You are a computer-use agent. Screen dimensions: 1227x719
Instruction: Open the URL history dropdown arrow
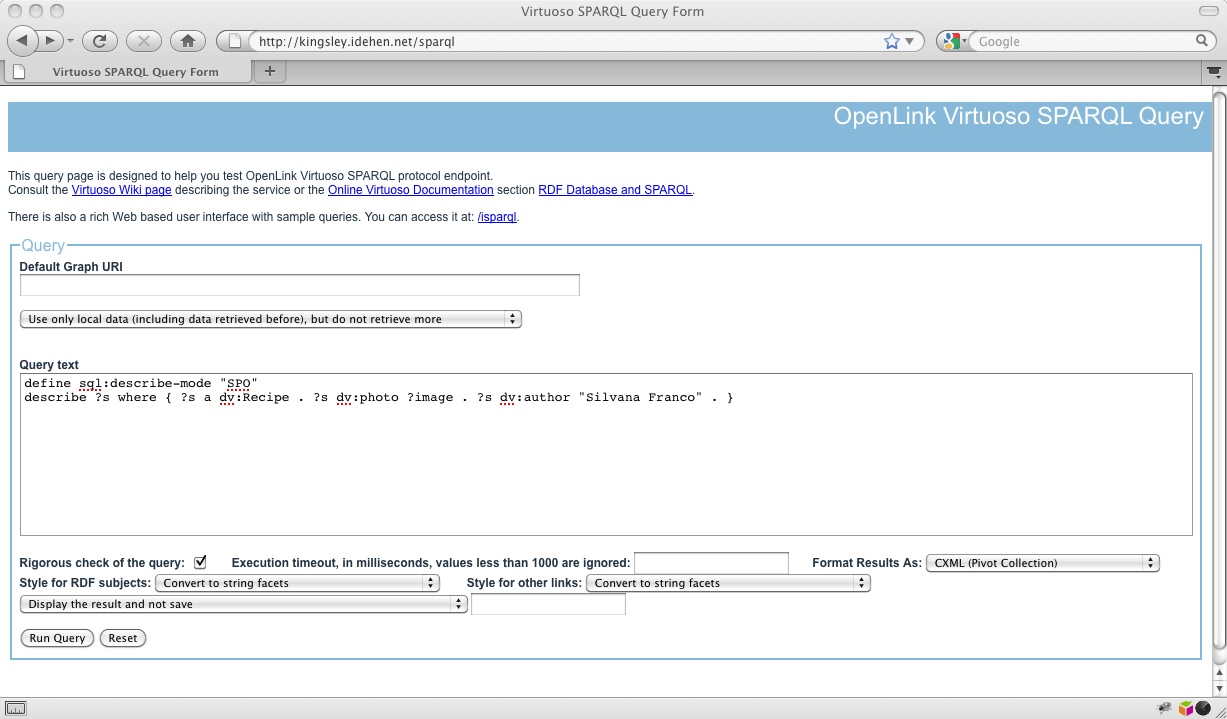tap(910, 42)
